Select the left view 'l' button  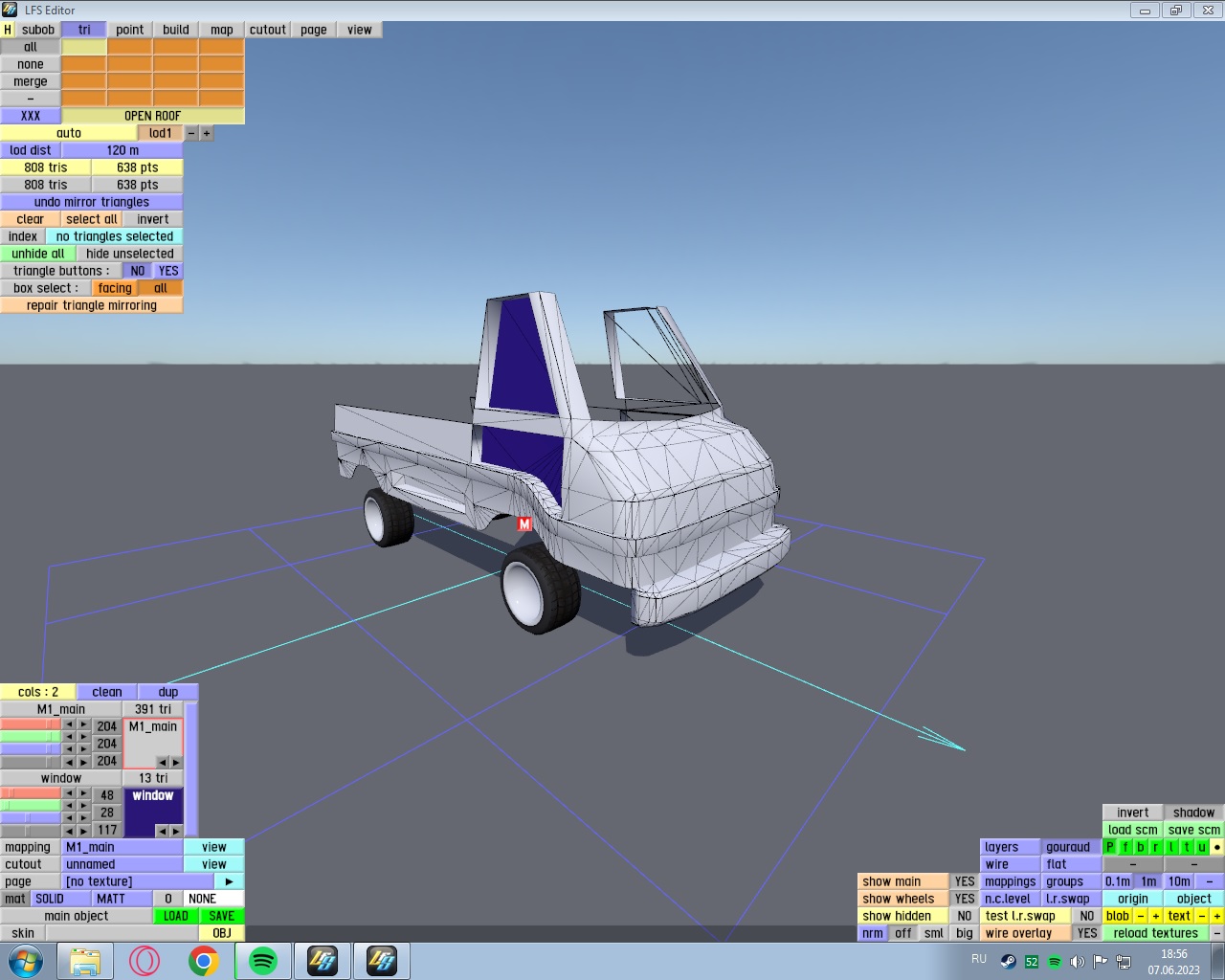pos(1171,847)
